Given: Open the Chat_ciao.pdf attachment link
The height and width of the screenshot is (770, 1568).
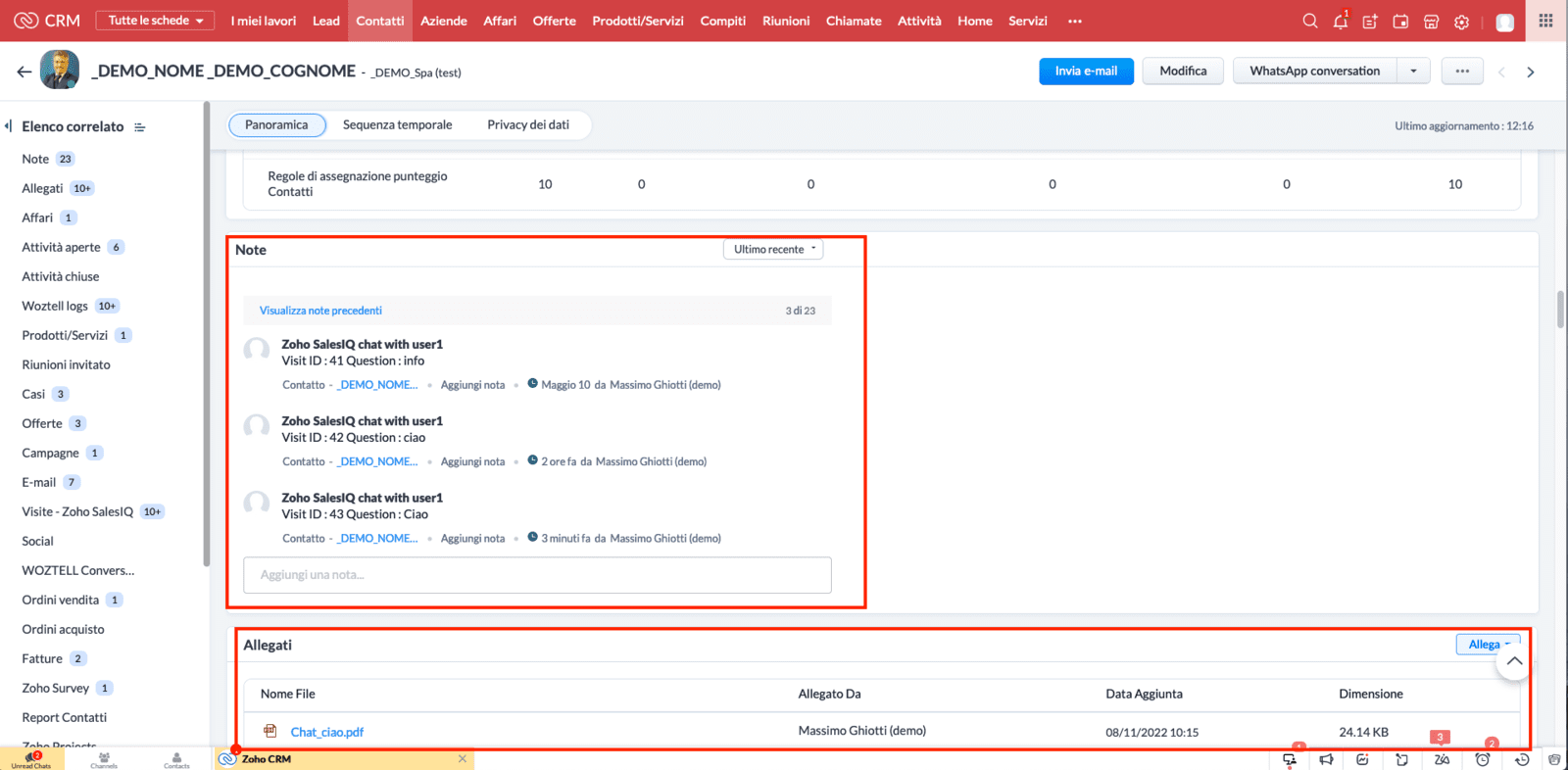Looking at the screenshot, I should click(x=327, y=732).
